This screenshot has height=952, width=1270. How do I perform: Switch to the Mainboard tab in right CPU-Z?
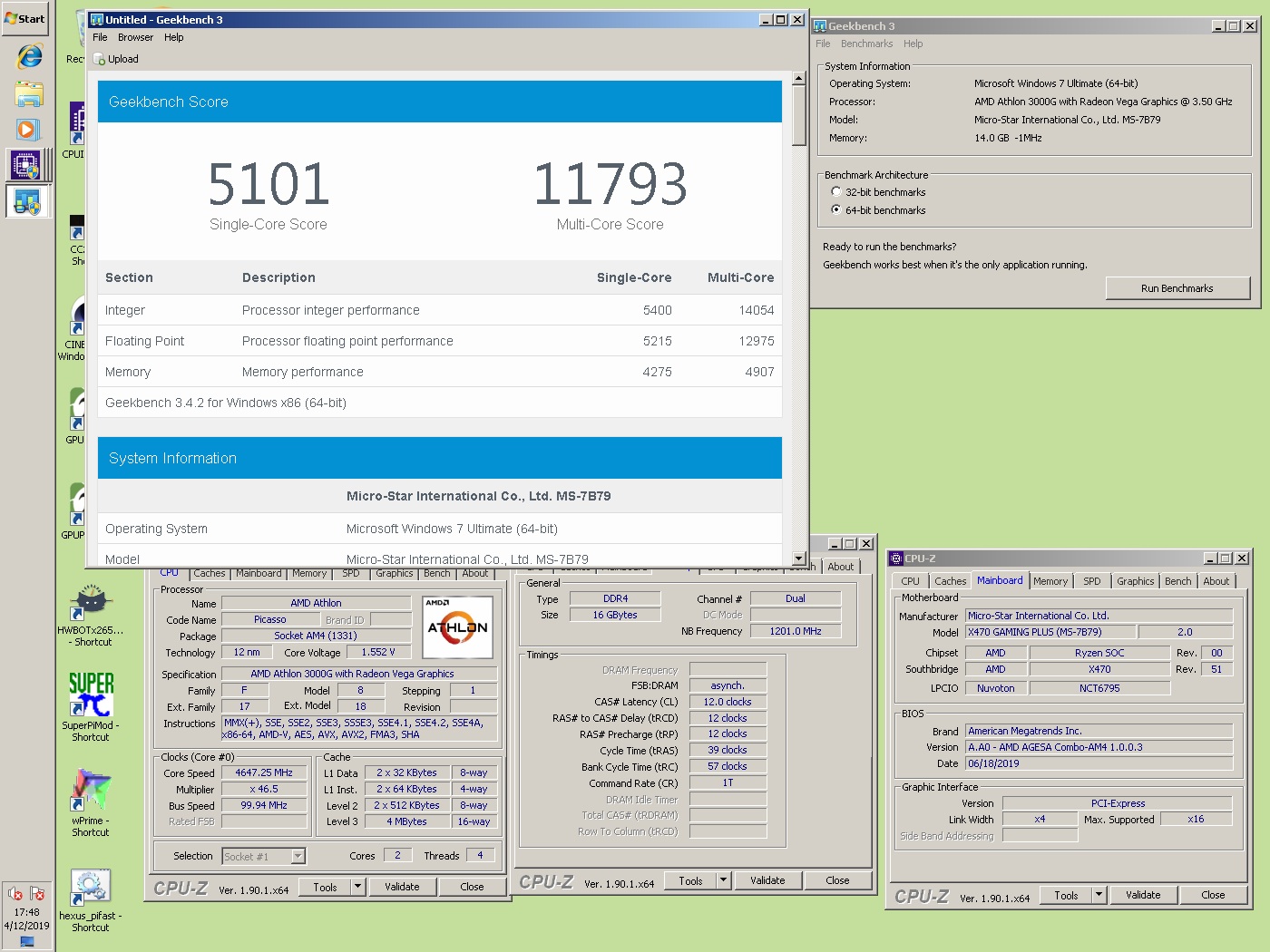(1000, 580)
